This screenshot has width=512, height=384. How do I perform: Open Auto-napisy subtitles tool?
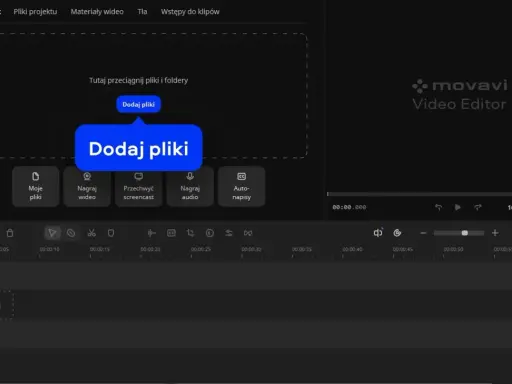click(242, 187)
